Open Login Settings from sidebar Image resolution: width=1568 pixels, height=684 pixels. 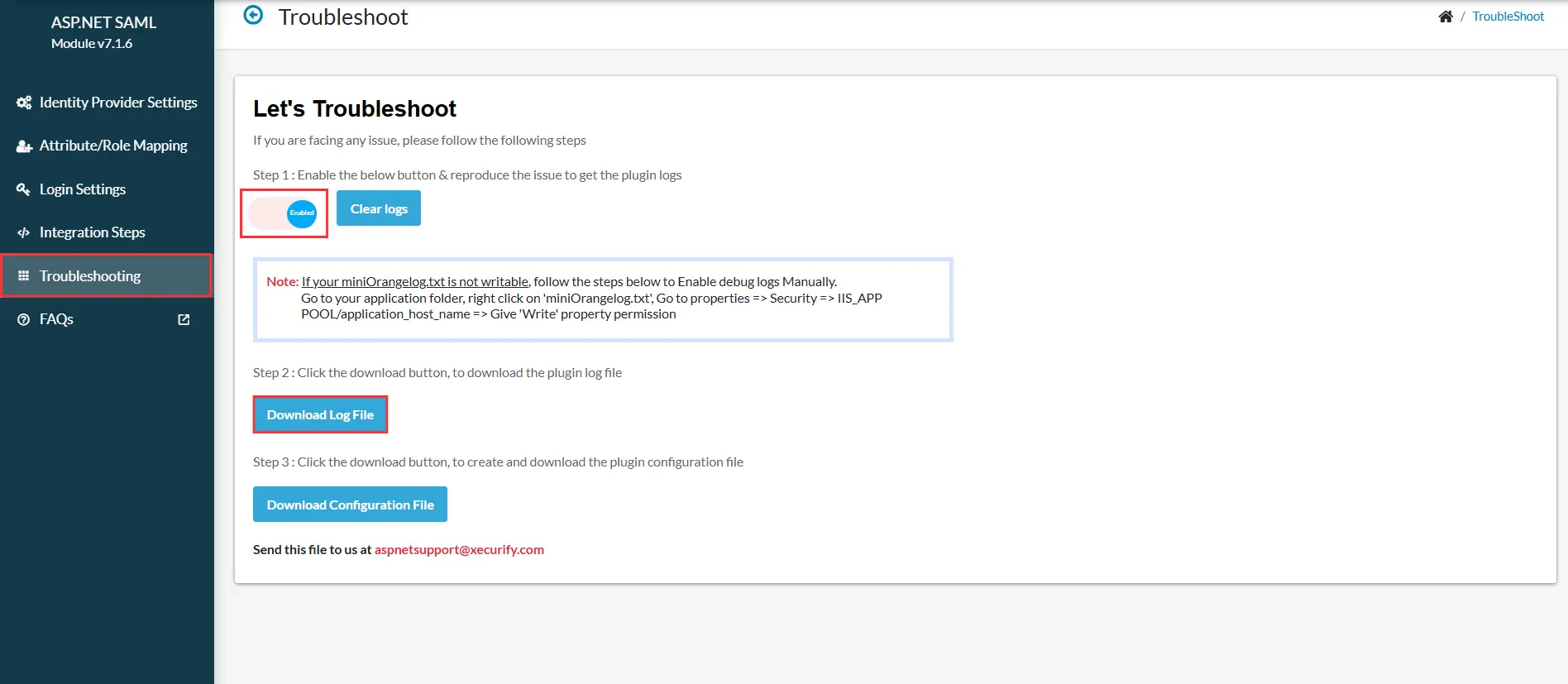pyautogui.click(x=83, y=189)
